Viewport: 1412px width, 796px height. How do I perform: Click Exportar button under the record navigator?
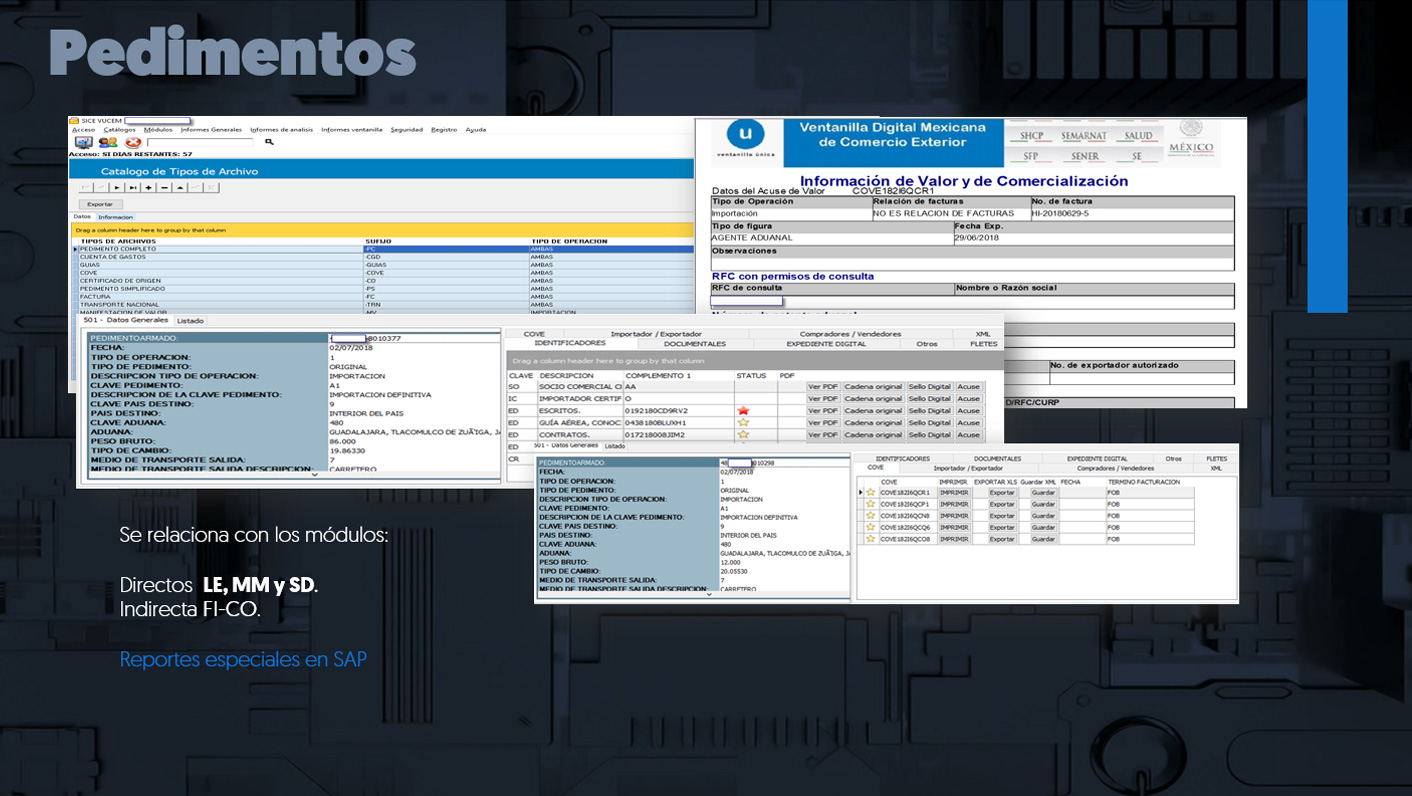(99, 204)
